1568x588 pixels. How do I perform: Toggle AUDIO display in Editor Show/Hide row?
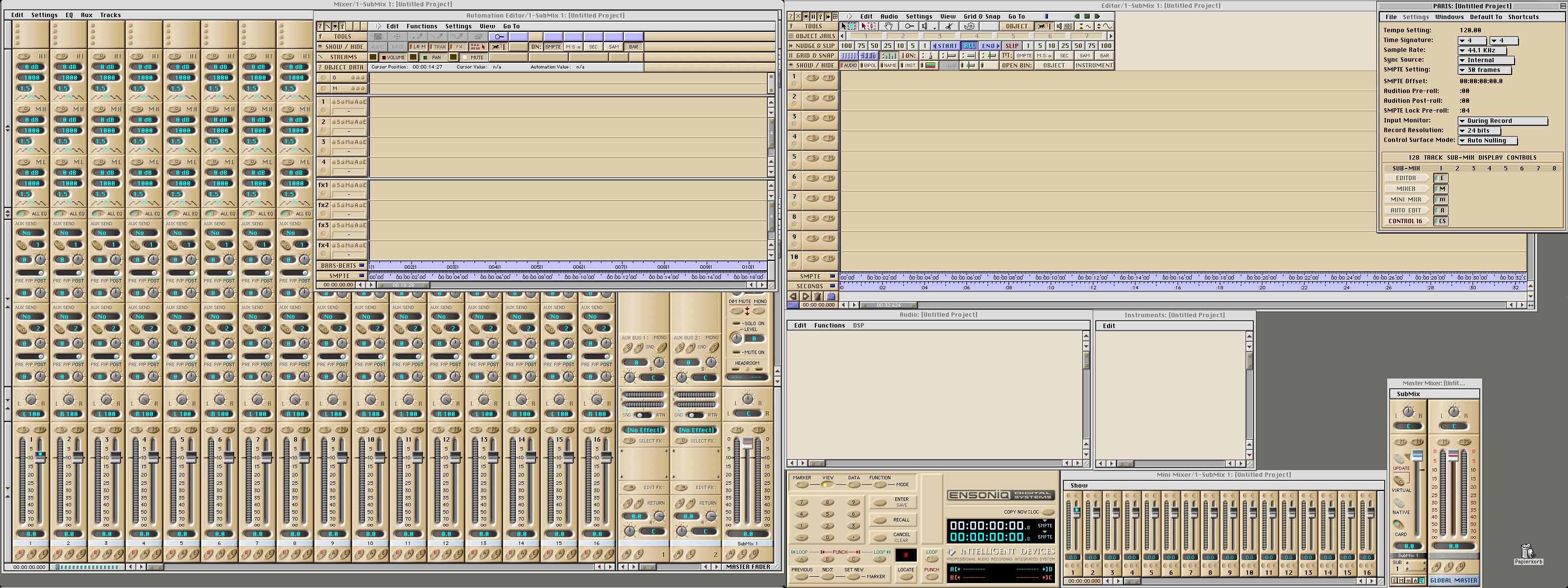849,65
